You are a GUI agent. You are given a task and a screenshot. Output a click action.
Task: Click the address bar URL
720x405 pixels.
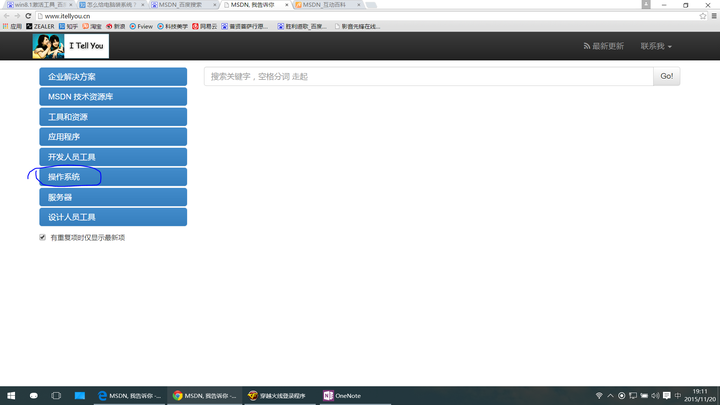tap(68, 16)
